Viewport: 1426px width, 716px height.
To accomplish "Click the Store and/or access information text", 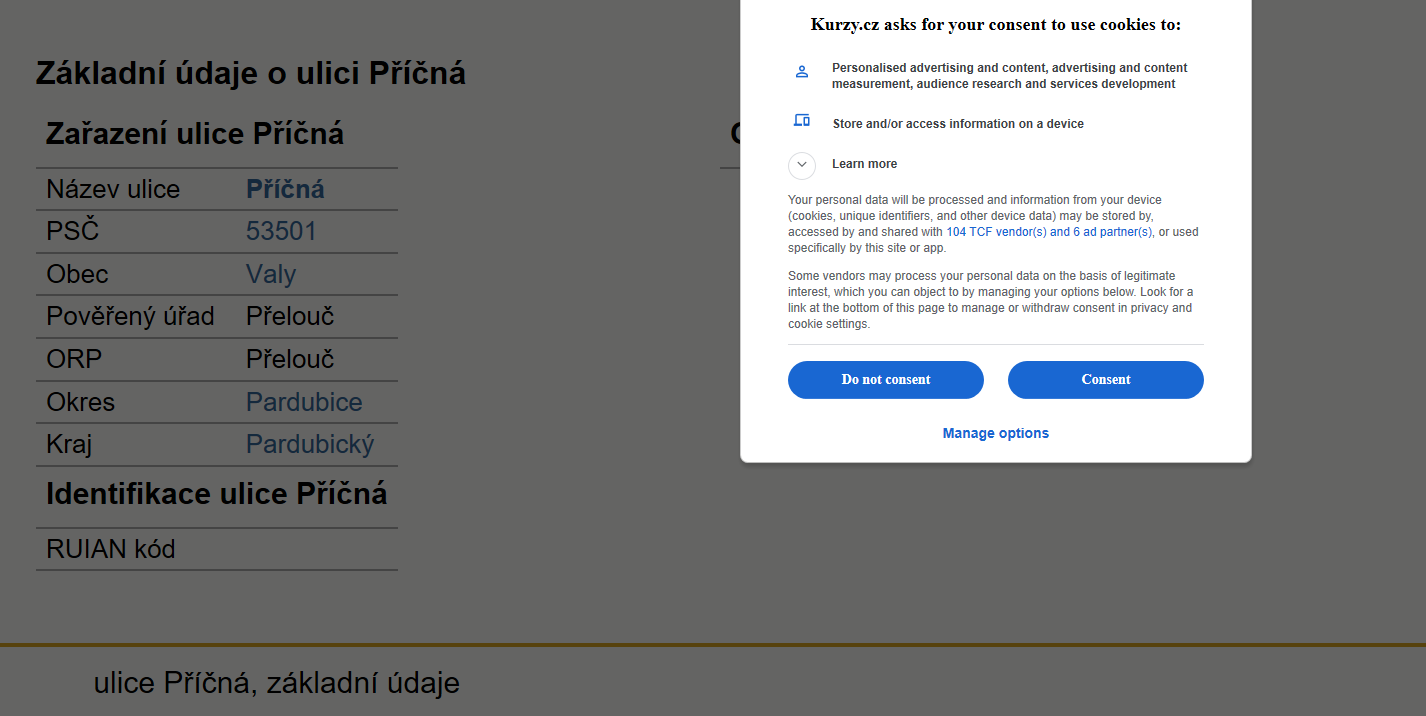I will click(958, 124).
